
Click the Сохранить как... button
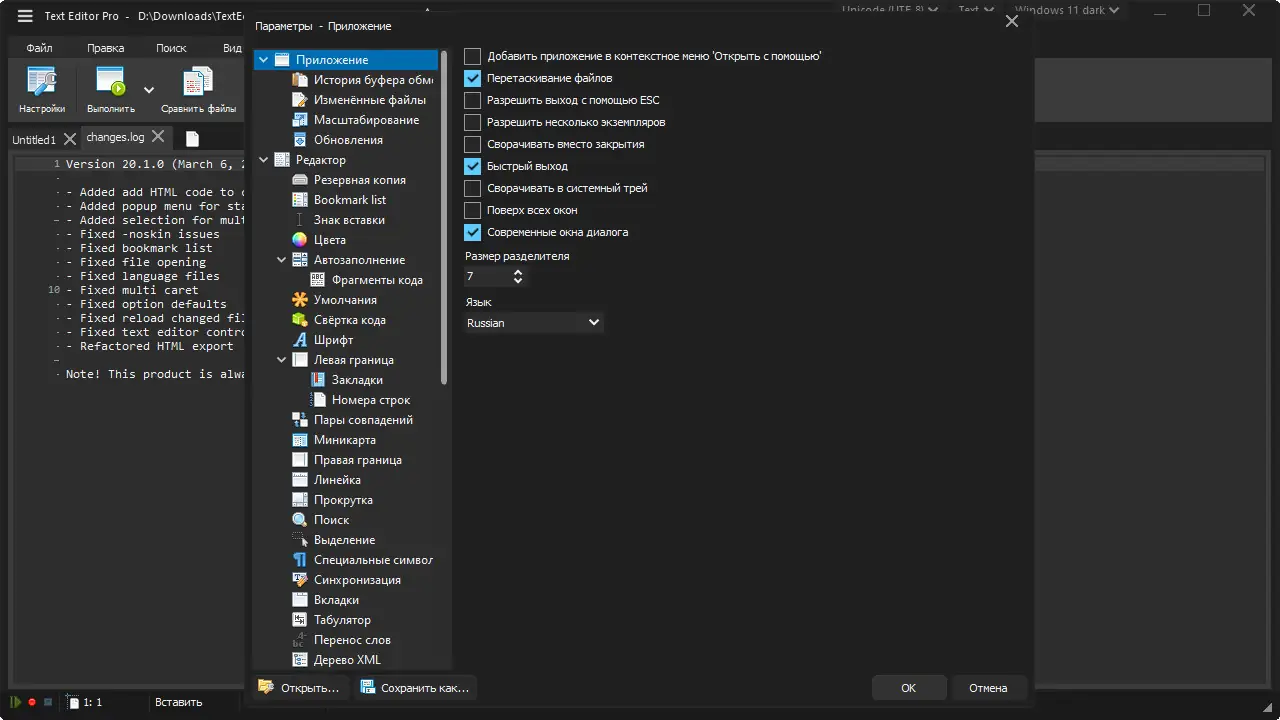pyautogui.click(x=414, y=688)
